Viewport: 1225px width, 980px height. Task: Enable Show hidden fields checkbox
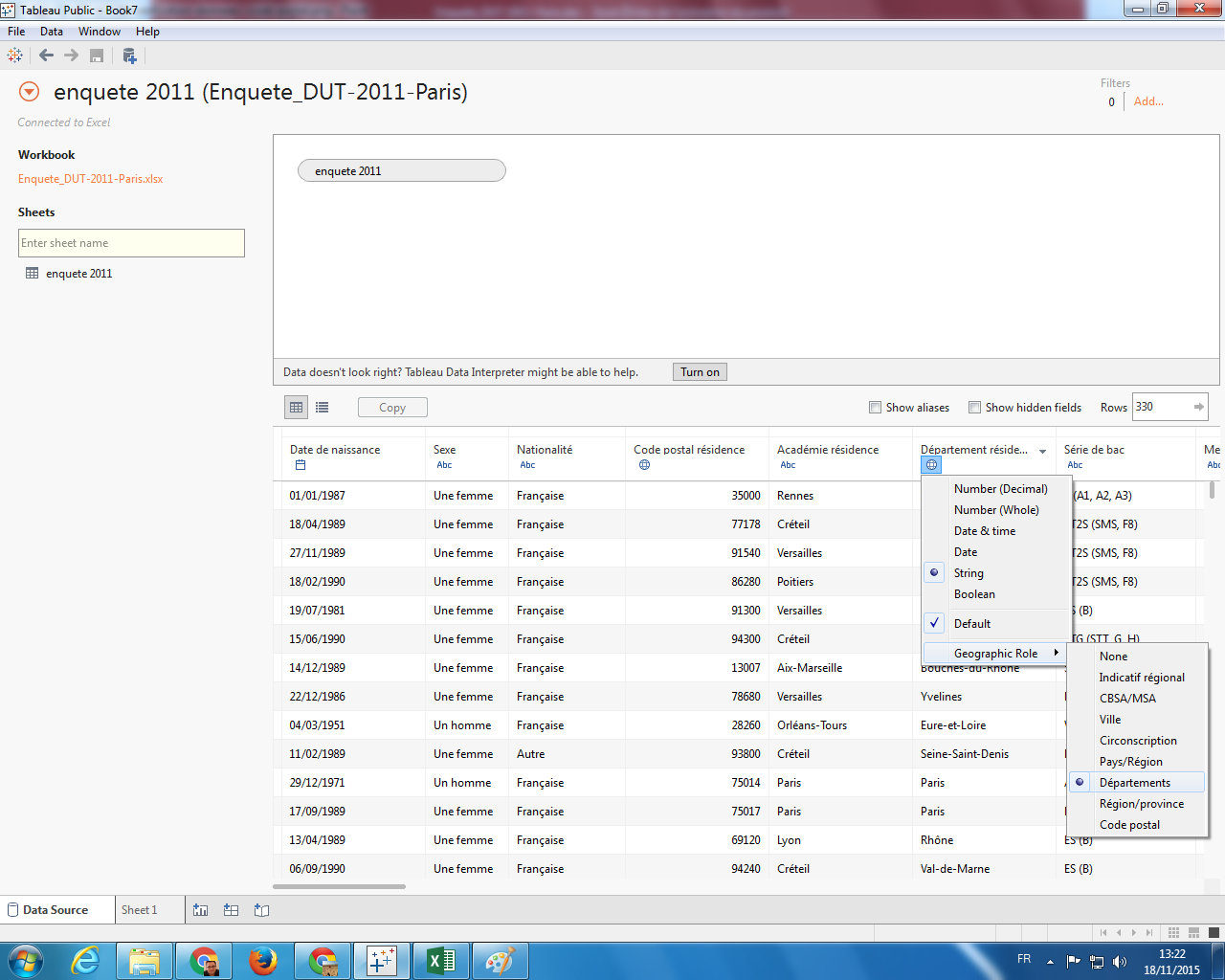click(974, 407)
